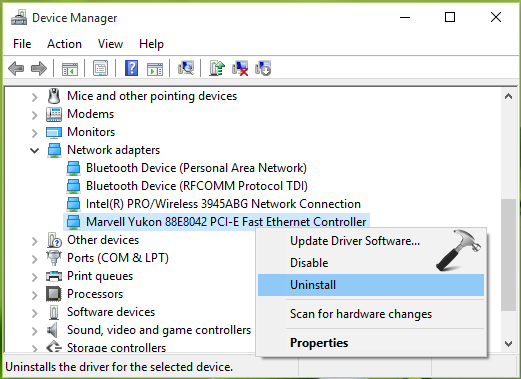The width and height of the screenshot is (521, 379).
Task: Expand the Monitors category
Action: pos(35,133)
